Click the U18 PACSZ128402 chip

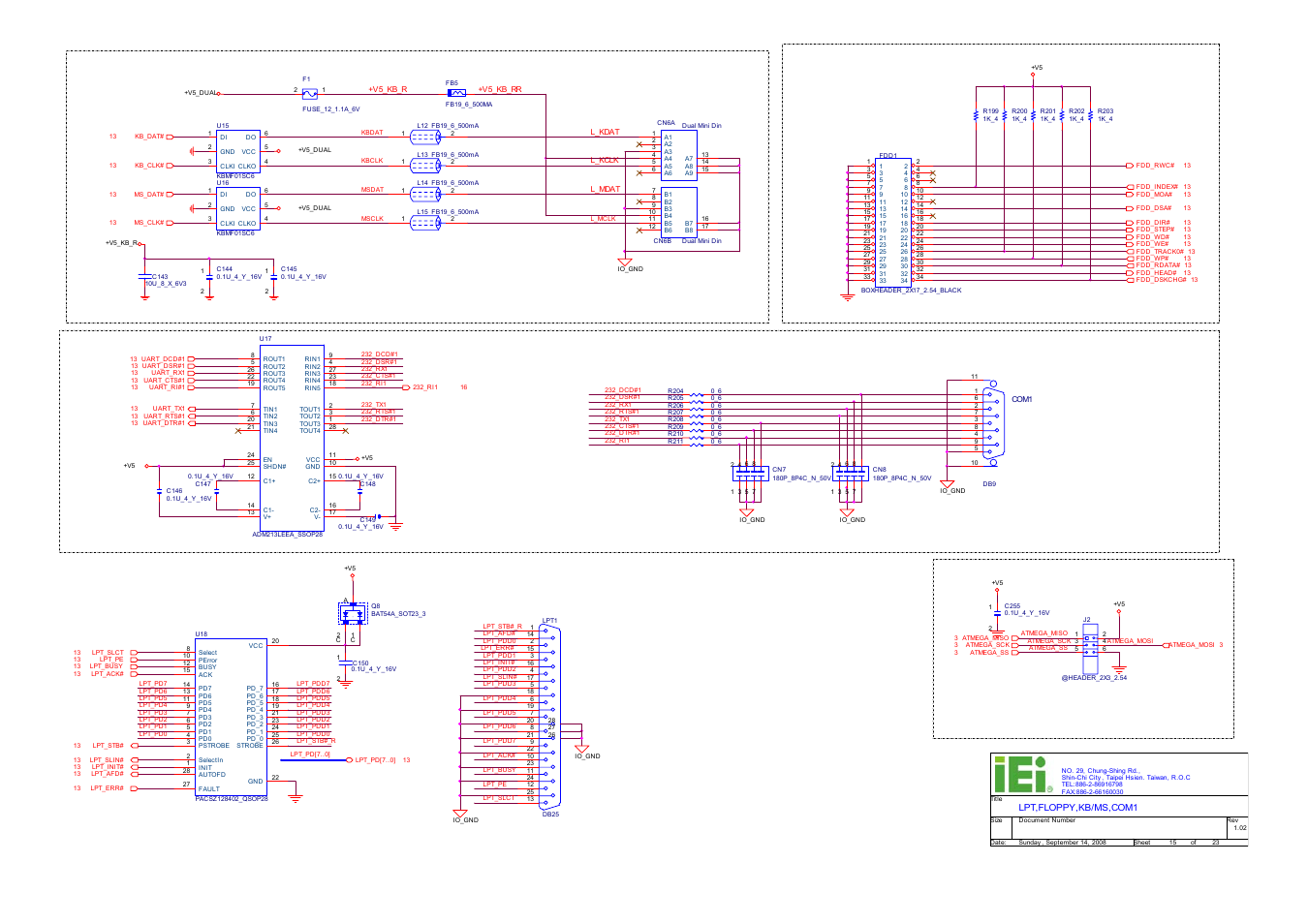[x=231, y=717]
